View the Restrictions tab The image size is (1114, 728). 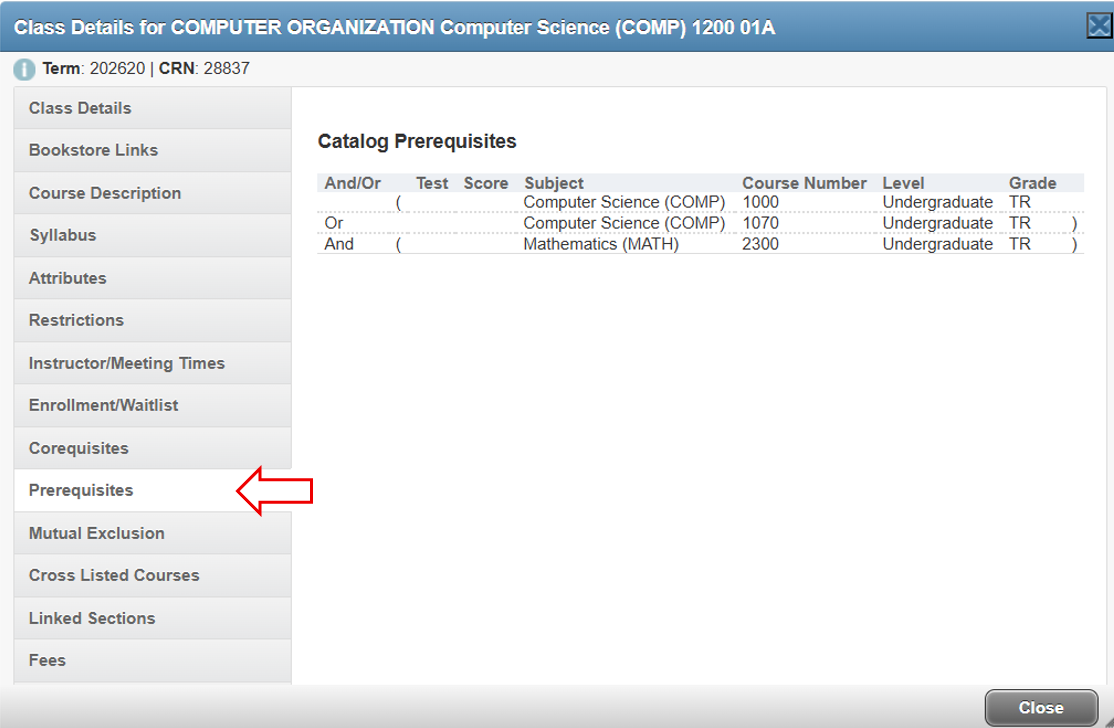point(76,320)
